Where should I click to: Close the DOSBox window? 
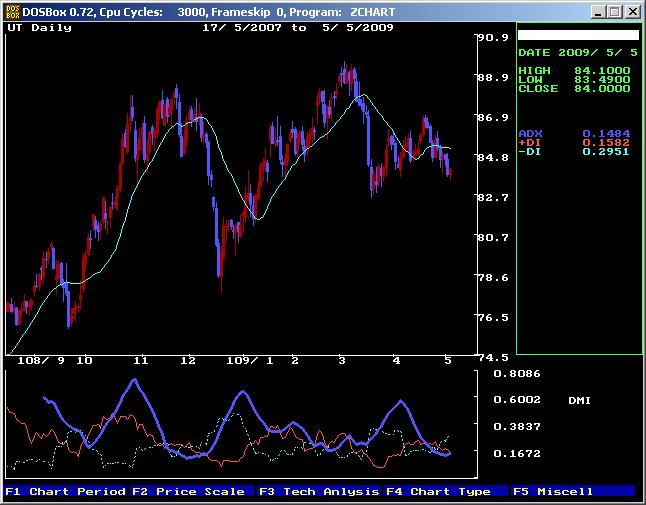632,12
